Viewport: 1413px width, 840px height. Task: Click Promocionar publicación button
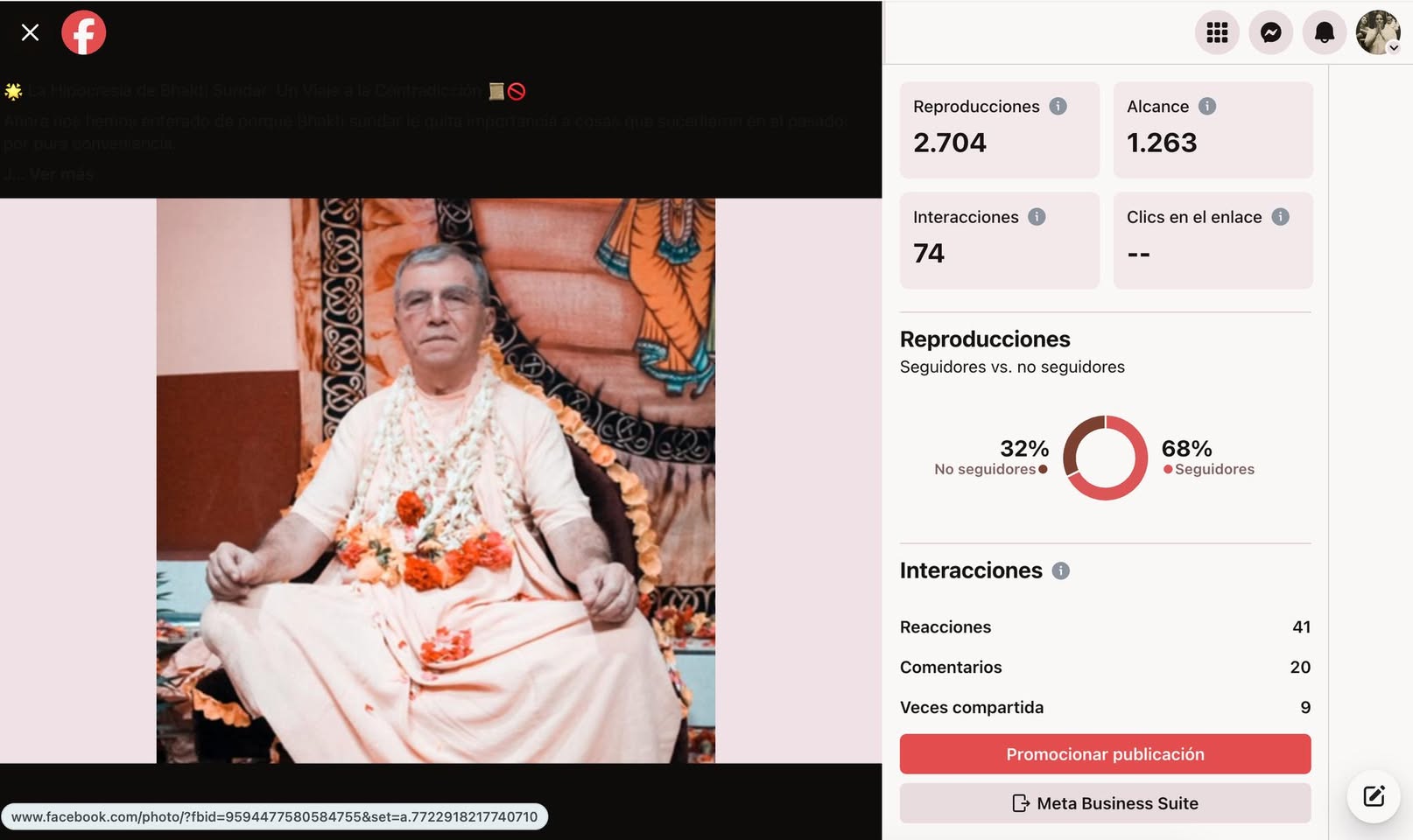coord(1105,754)
